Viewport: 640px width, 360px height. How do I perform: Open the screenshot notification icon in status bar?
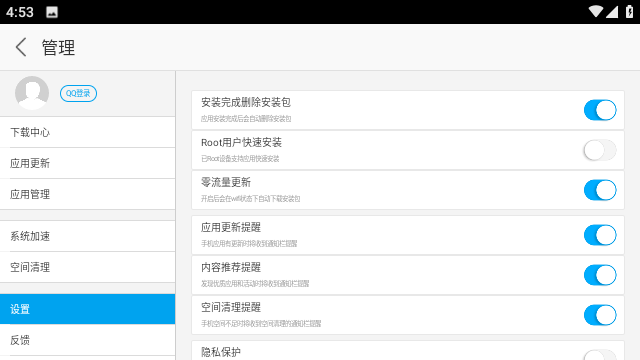[x=52, y=12]
